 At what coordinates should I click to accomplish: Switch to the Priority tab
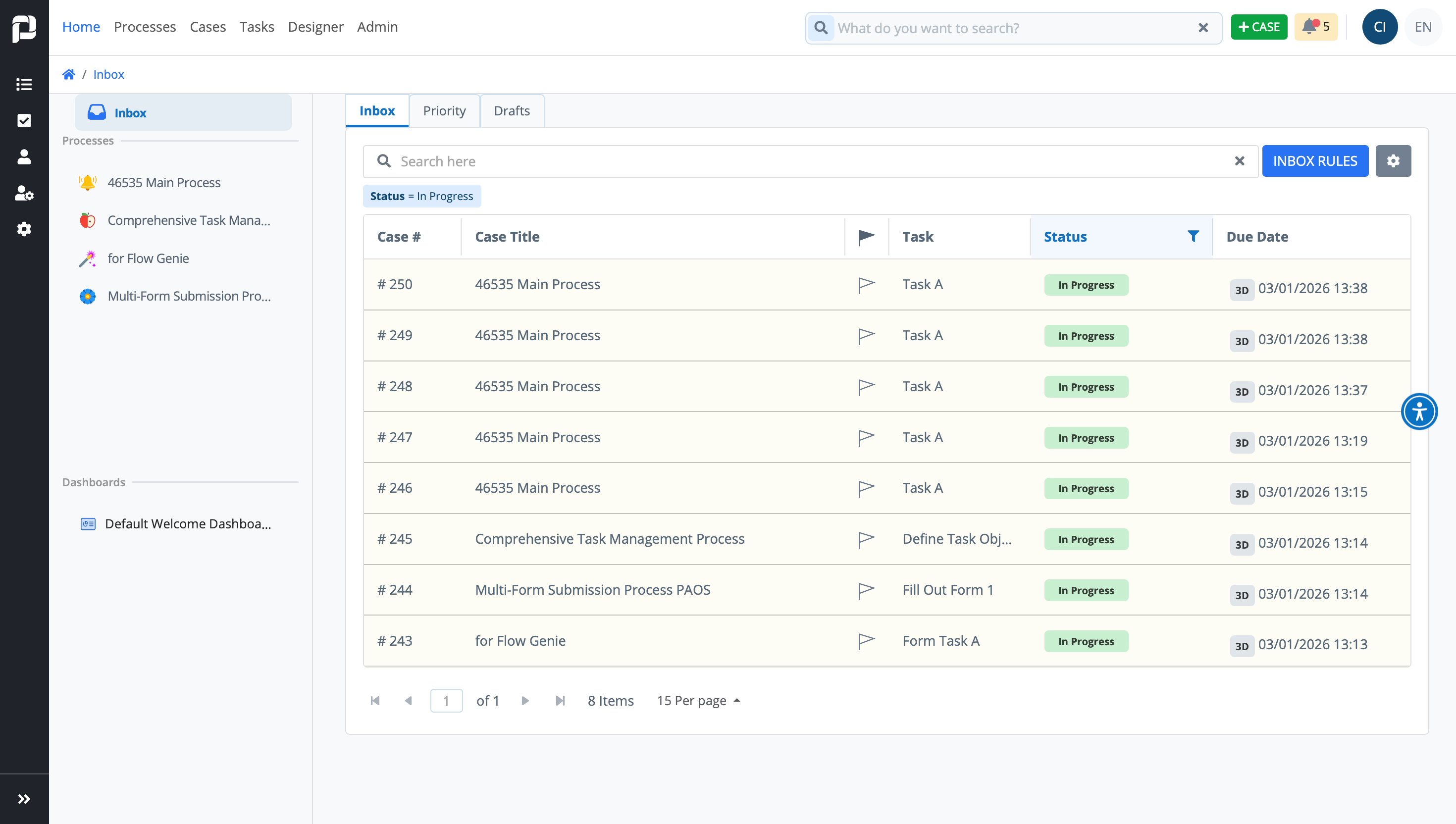(x=444, y=111)
